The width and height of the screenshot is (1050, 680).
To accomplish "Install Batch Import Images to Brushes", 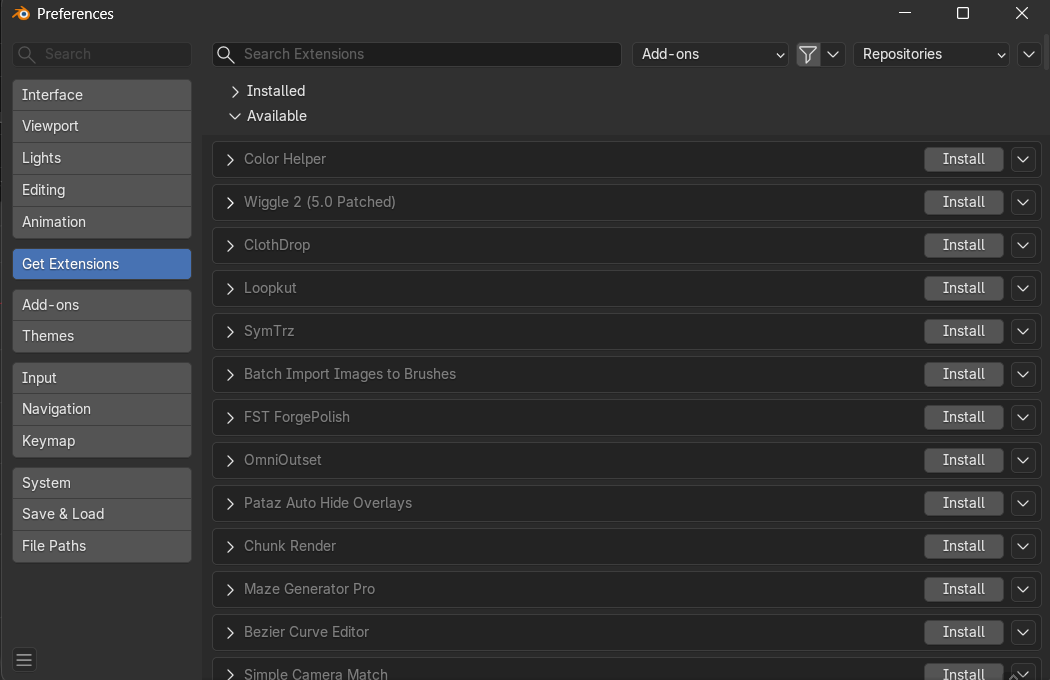I will pyautogui.click(x=964, y=374).
